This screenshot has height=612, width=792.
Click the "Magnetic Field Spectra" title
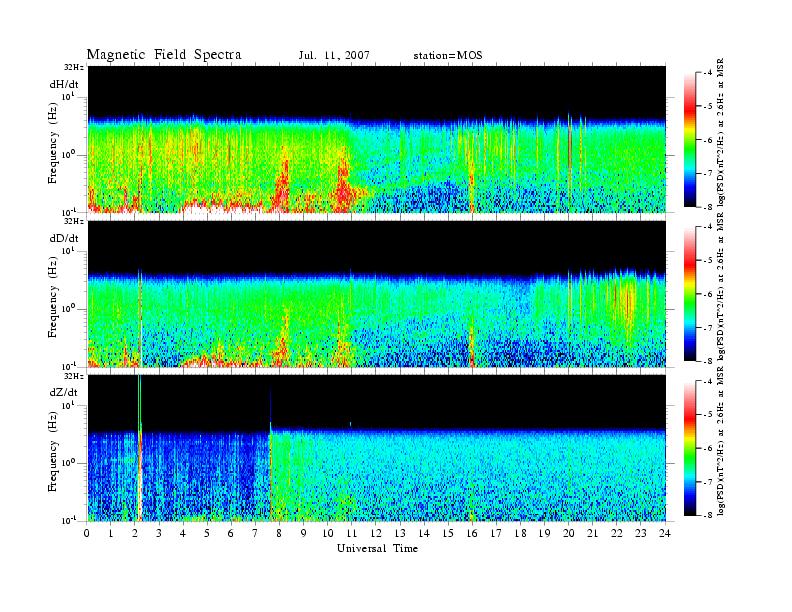(x=164, y=55)
